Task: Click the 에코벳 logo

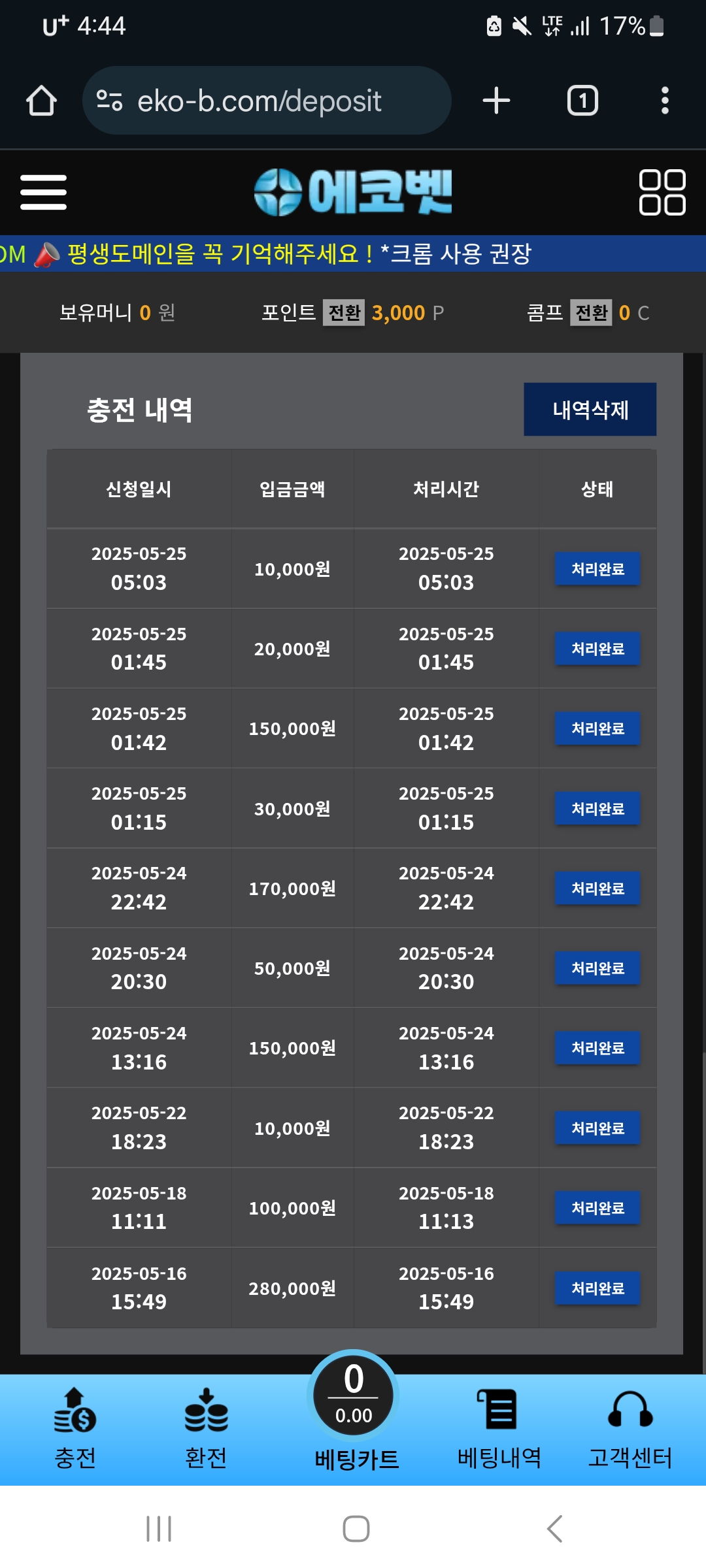Action: click(353, 192)
